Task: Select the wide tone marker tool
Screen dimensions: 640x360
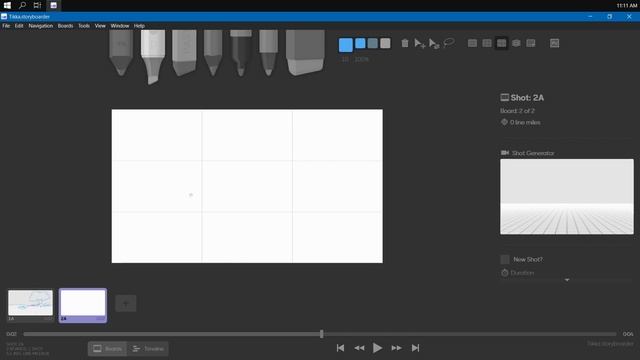Action: tap(184, 53)
